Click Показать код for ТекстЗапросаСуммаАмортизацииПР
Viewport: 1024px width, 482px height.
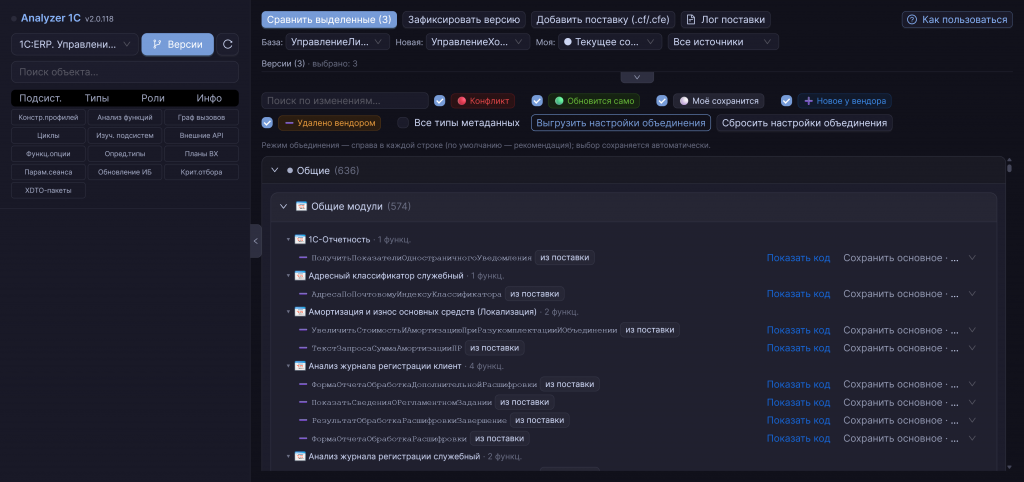pos(798,347)
